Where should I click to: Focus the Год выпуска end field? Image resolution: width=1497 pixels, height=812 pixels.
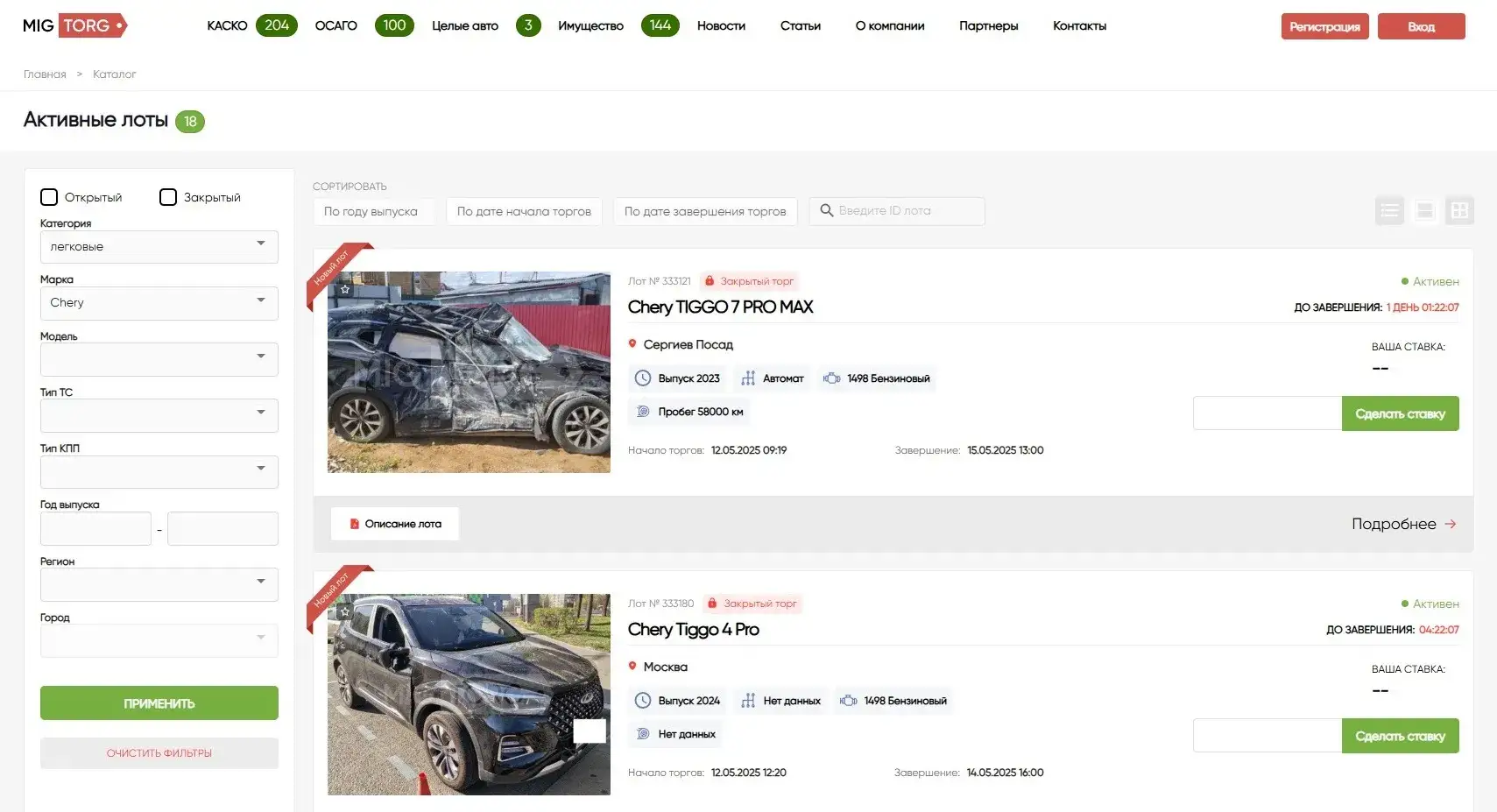pyautogui.click(x=222, y=528)
